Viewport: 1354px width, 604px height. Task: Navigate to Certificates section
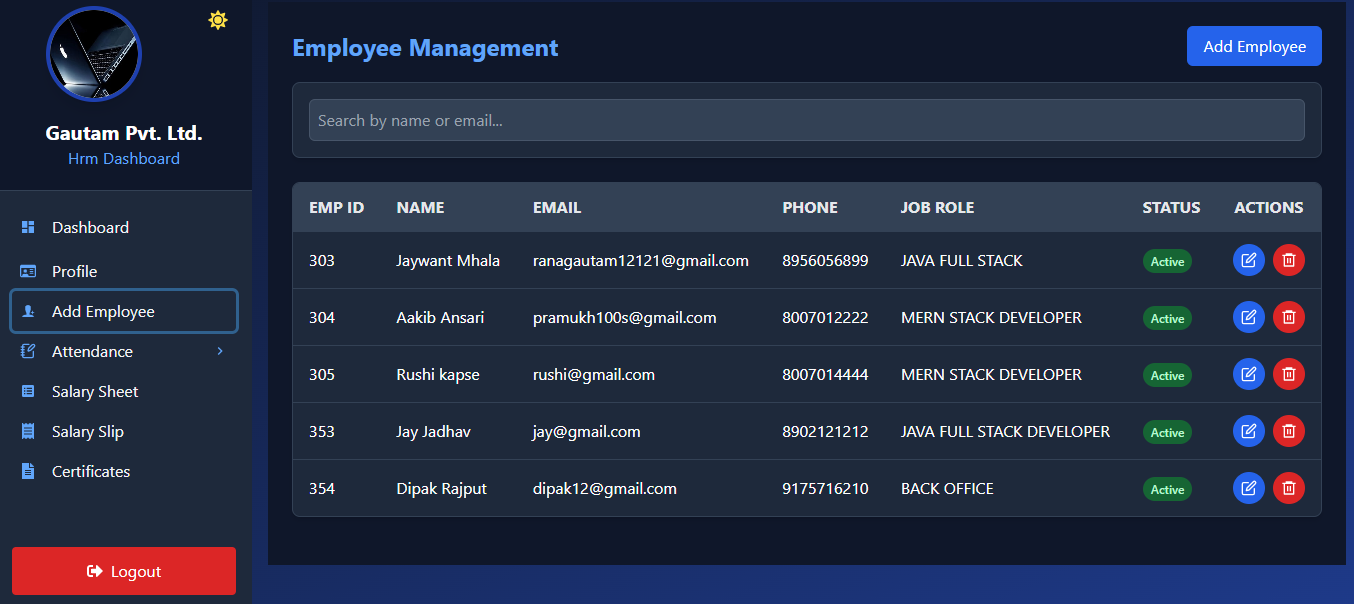point(91,472)
